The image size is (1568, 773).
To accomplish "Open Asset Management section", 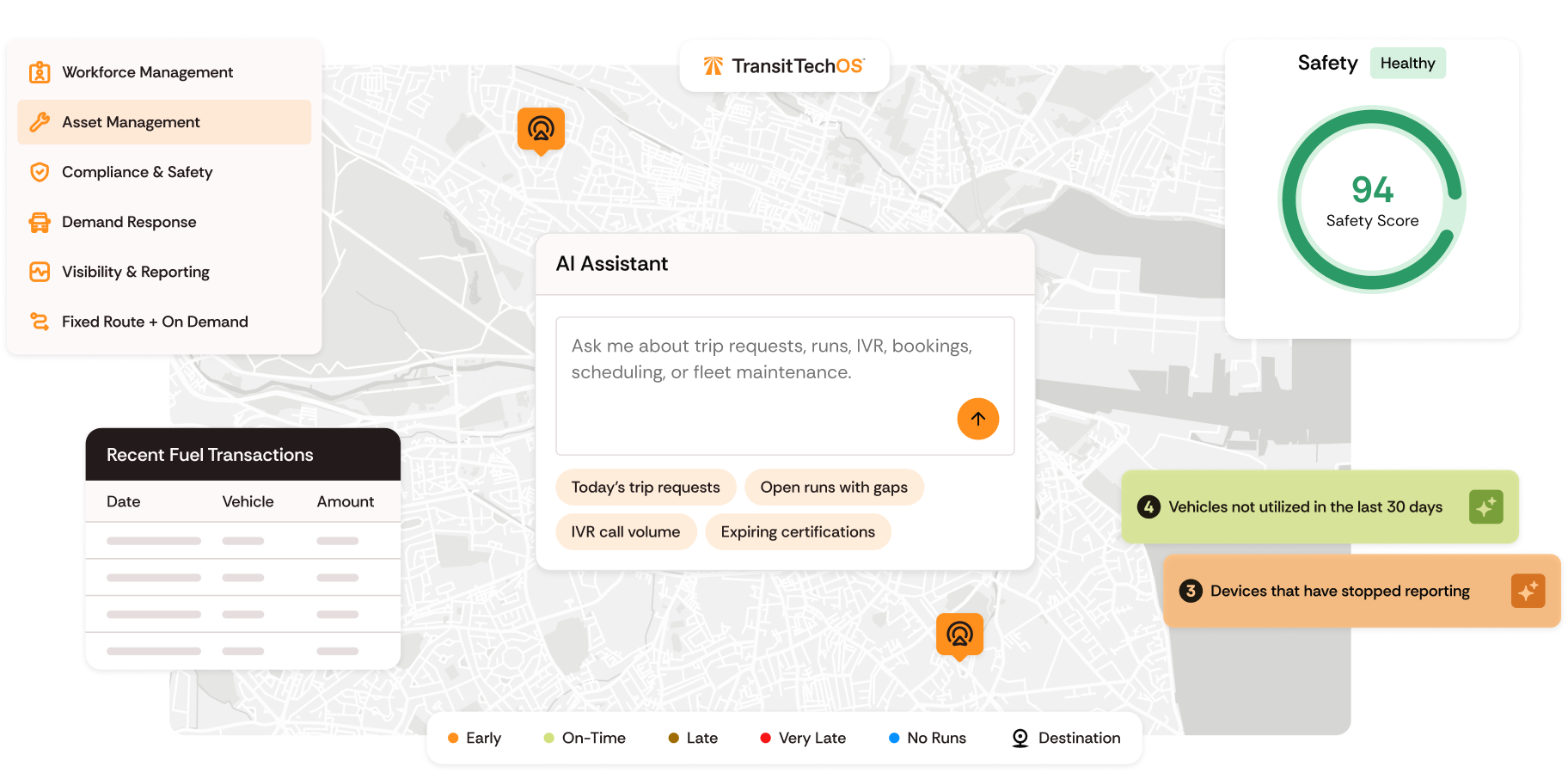I will click(164, 122).
